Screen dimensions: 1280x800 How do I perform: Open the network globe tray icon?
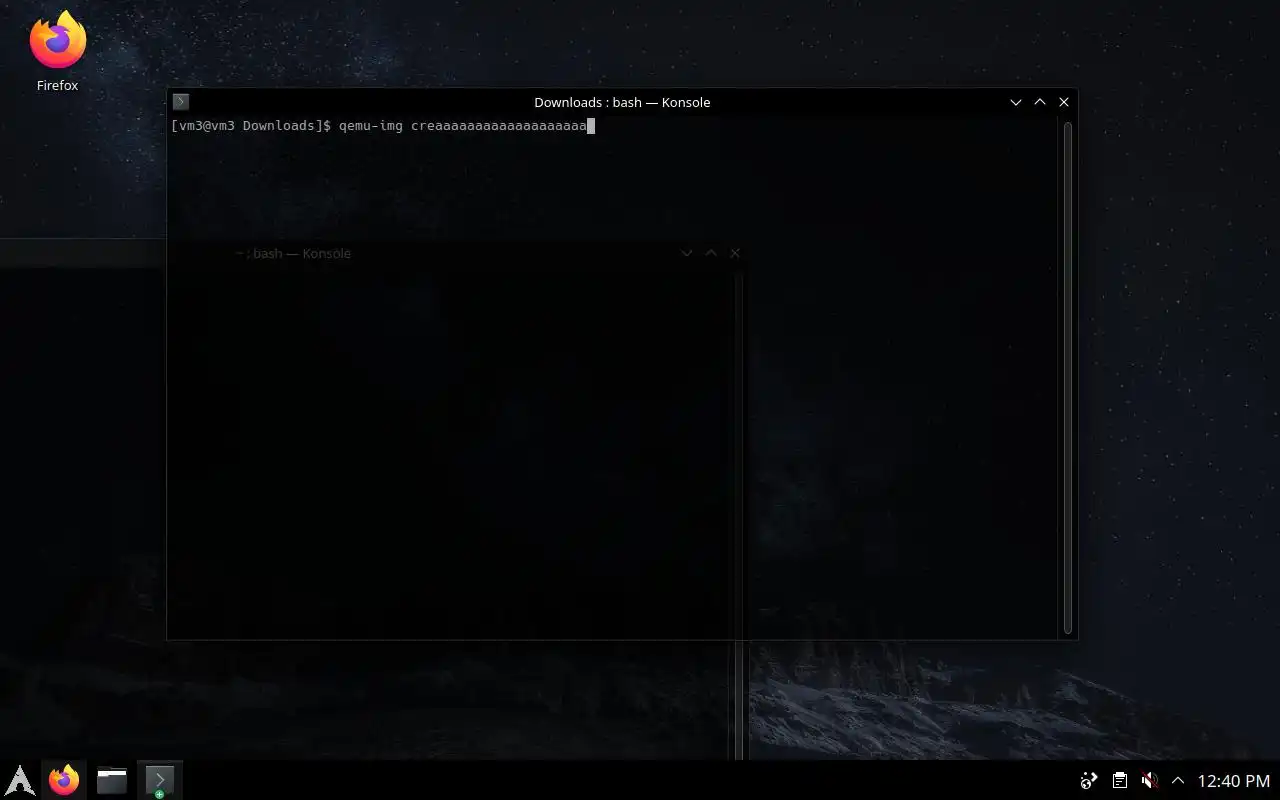[1090, 780]
